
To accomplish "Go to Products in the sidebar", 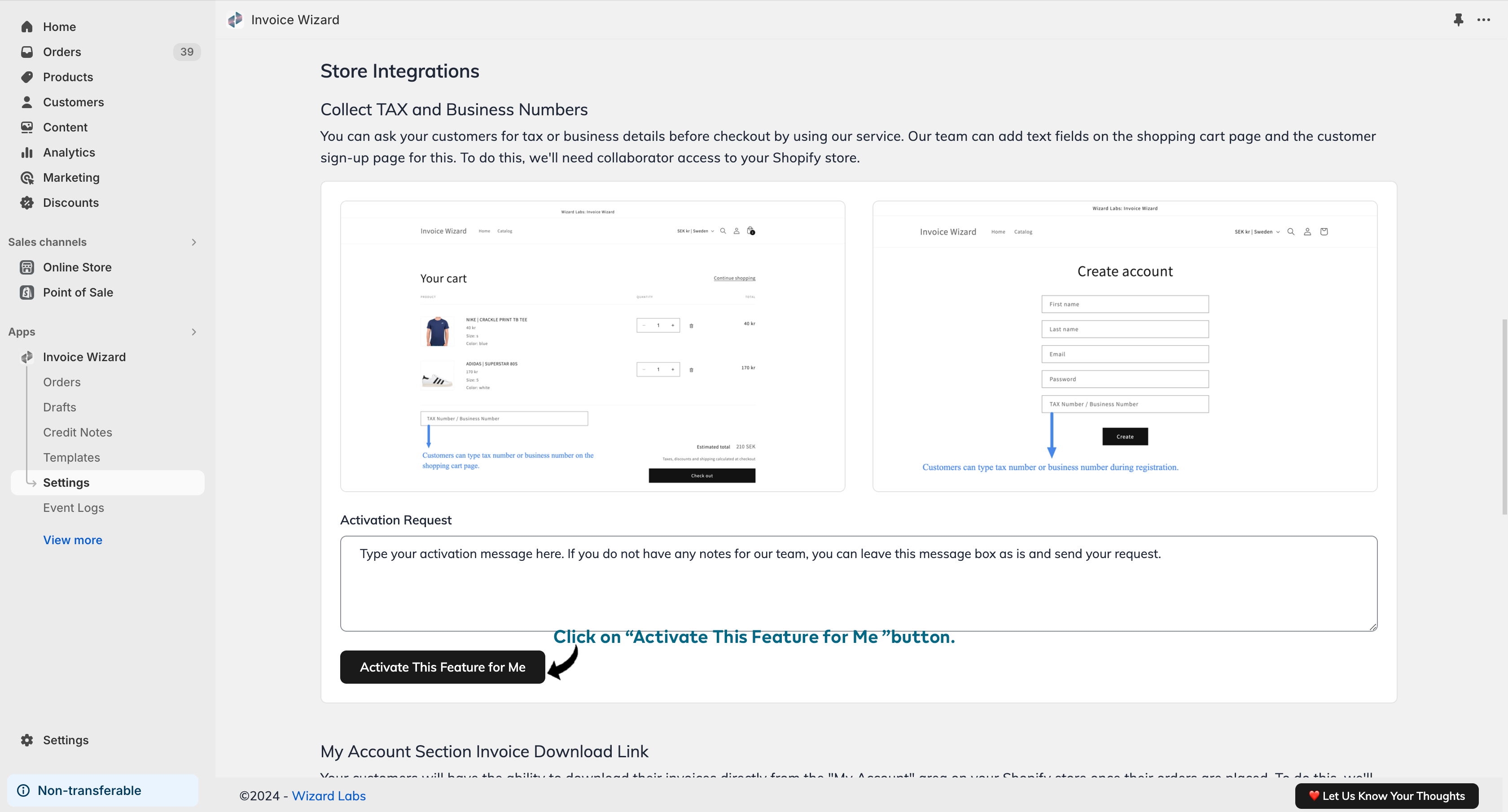I will tap(68, 77).
